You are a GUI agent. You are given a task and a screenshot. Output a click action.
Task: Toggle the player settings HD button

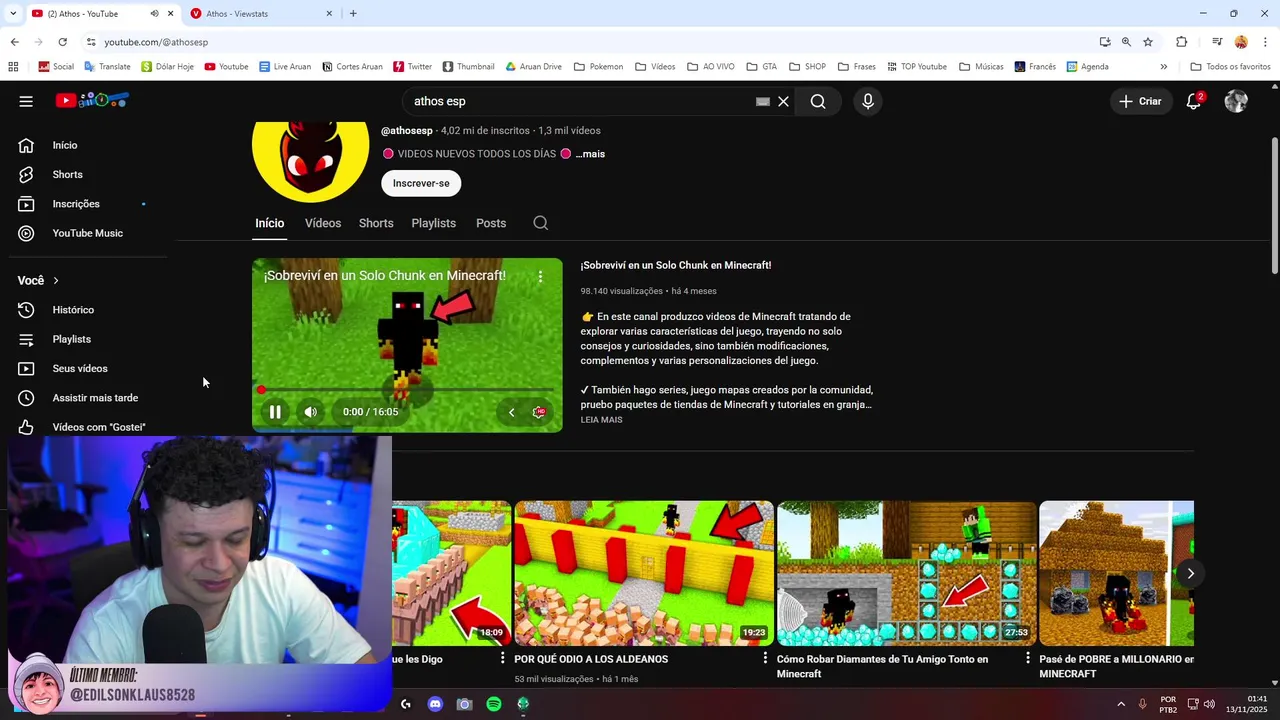coord(539,412)
